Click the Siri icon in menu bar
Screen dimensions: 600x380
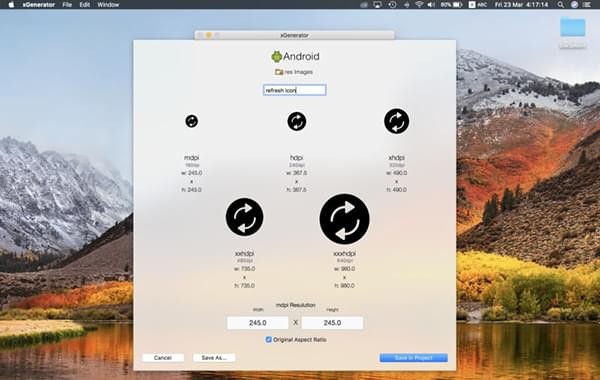tap(574, 5)
